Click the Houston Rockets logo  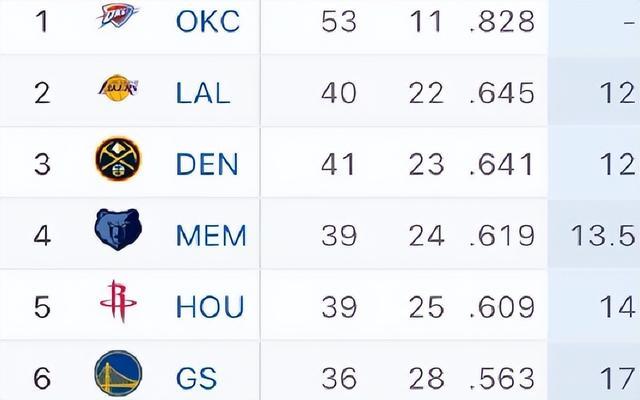click(x=118, y=301)
